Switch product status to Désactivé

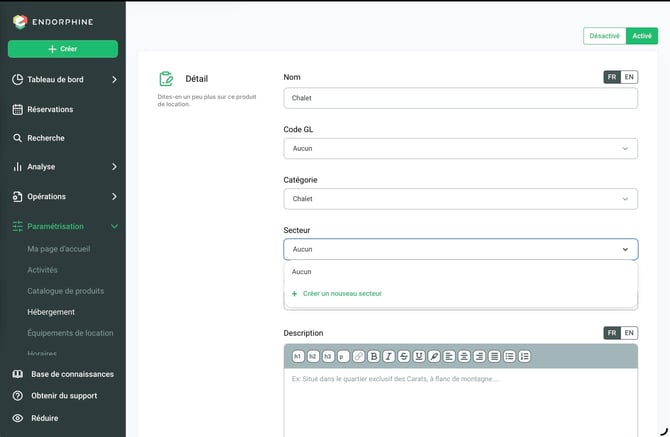[x=605, y=36]
